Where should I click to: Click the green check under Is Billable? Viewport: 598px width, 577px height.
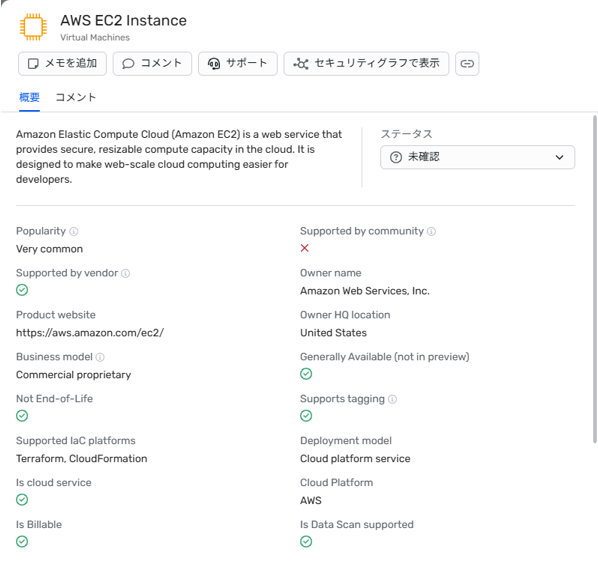(22, 542)
